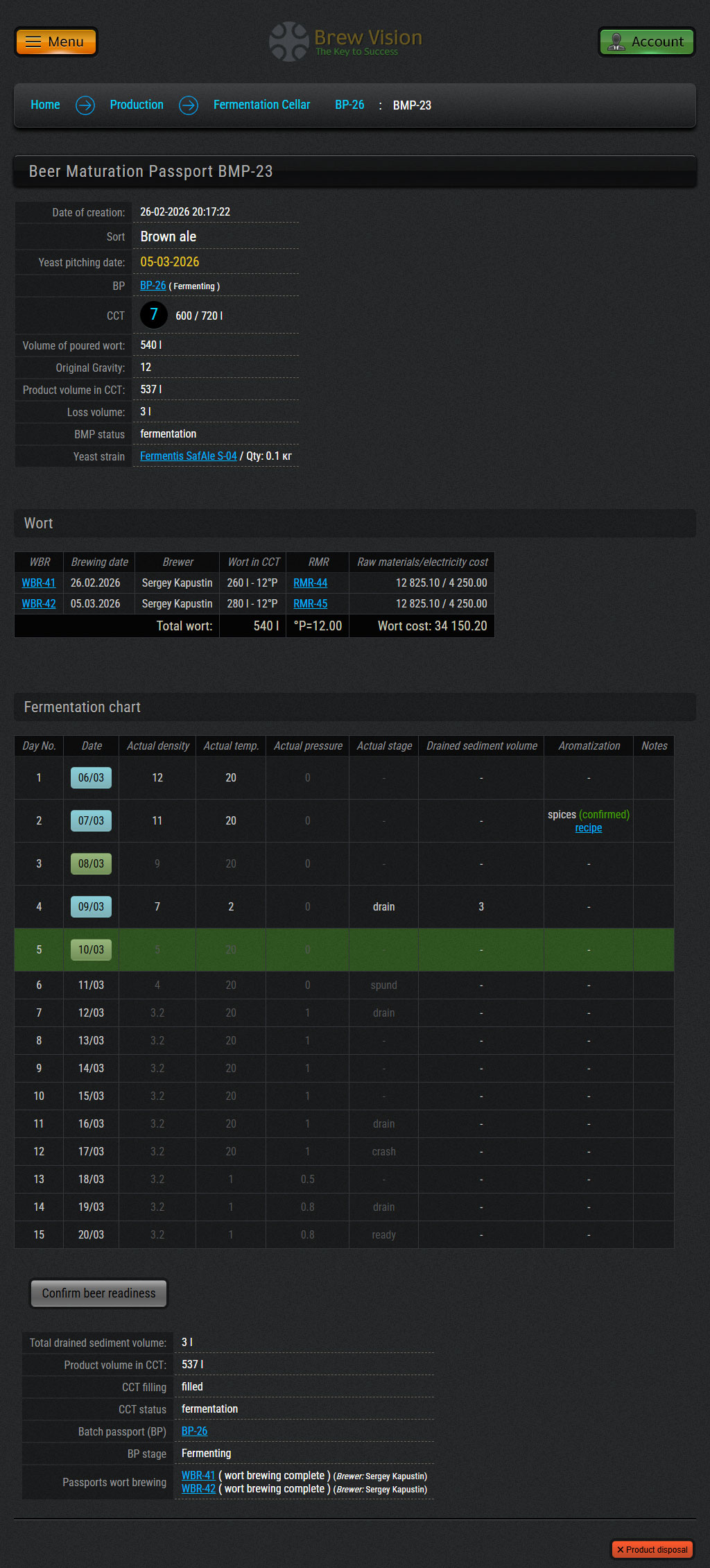Select the 08/03 date badge
The image size is (710, 1568).
91,864
